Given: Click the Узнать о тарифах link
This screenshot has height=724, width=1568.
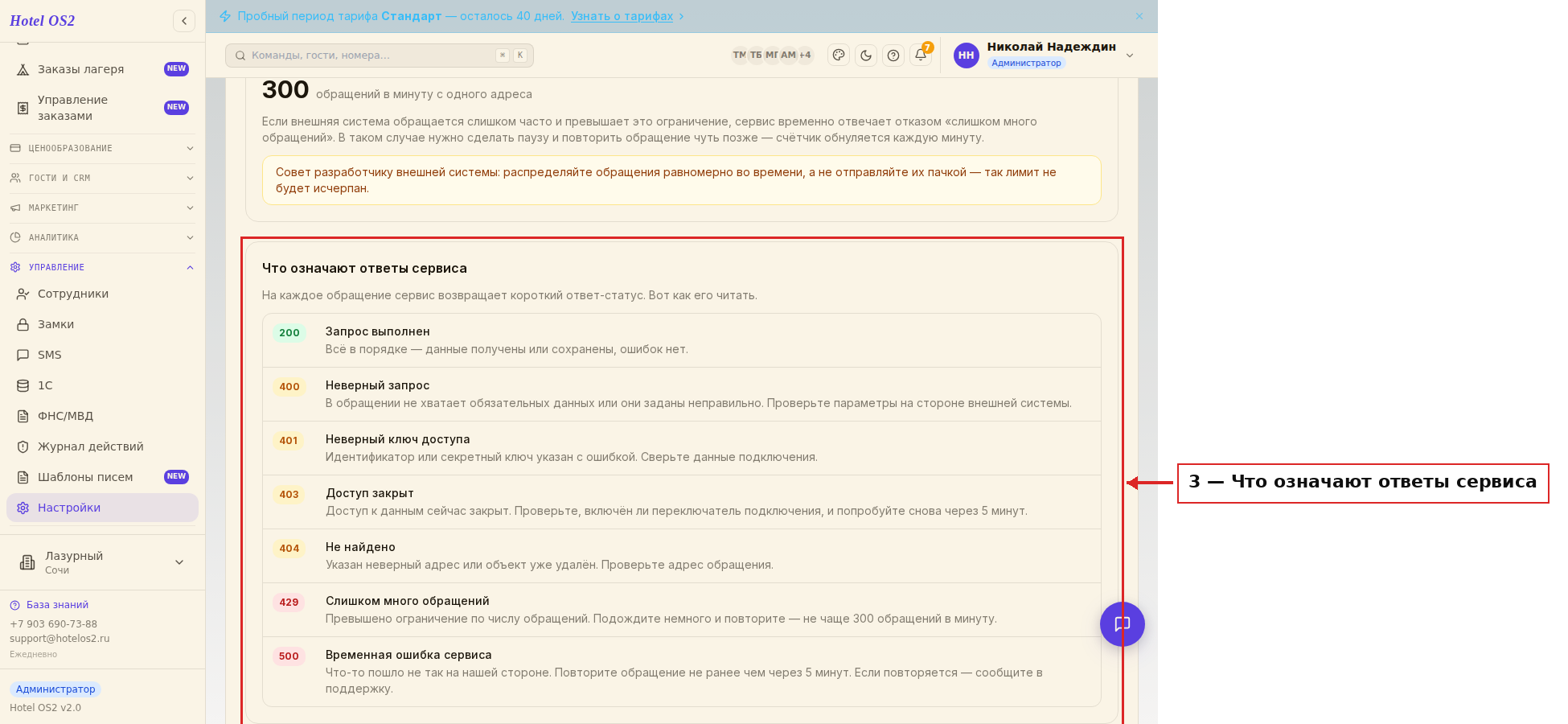Looking at the screenshot, I should tap(622, 16).
